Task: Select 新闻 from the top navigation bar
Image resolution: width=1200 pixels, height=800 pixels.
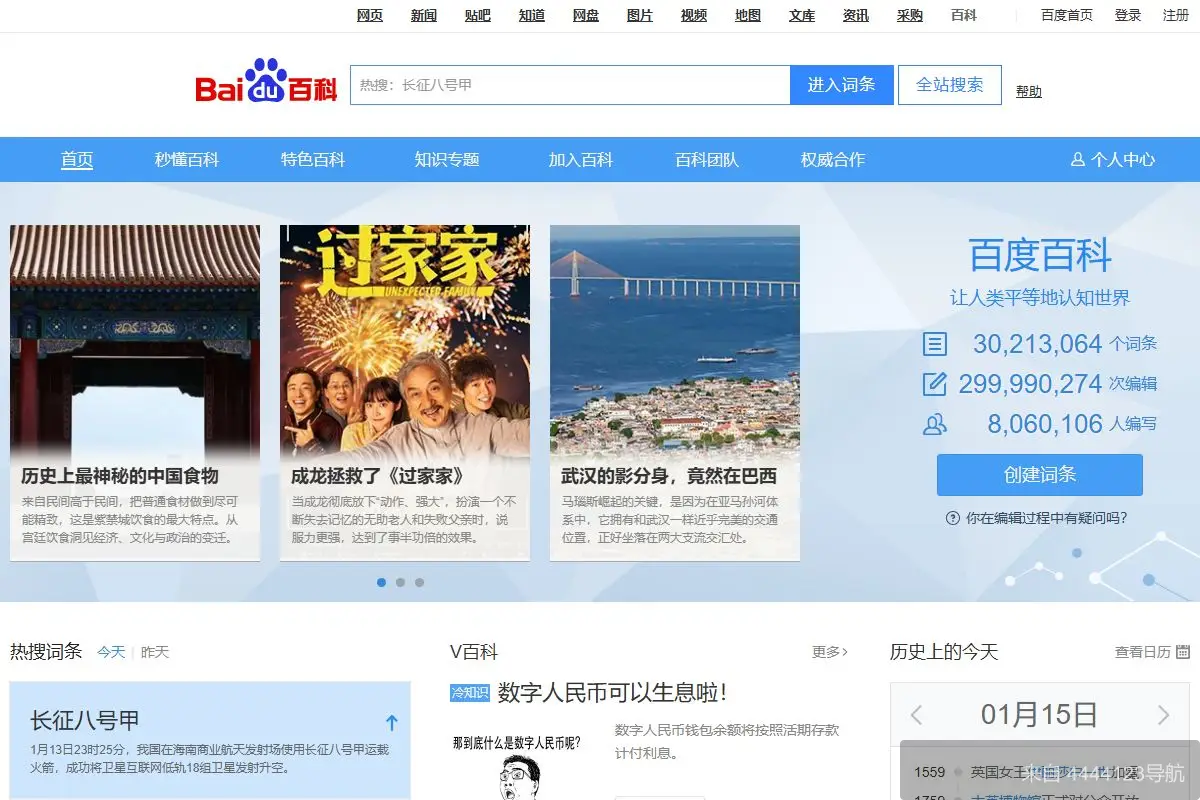Action: point(423,15)
